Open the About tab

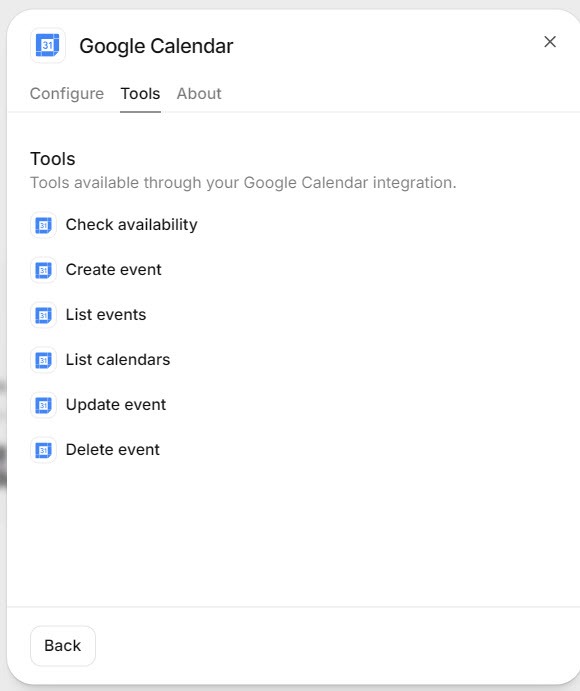click(199, 93)
